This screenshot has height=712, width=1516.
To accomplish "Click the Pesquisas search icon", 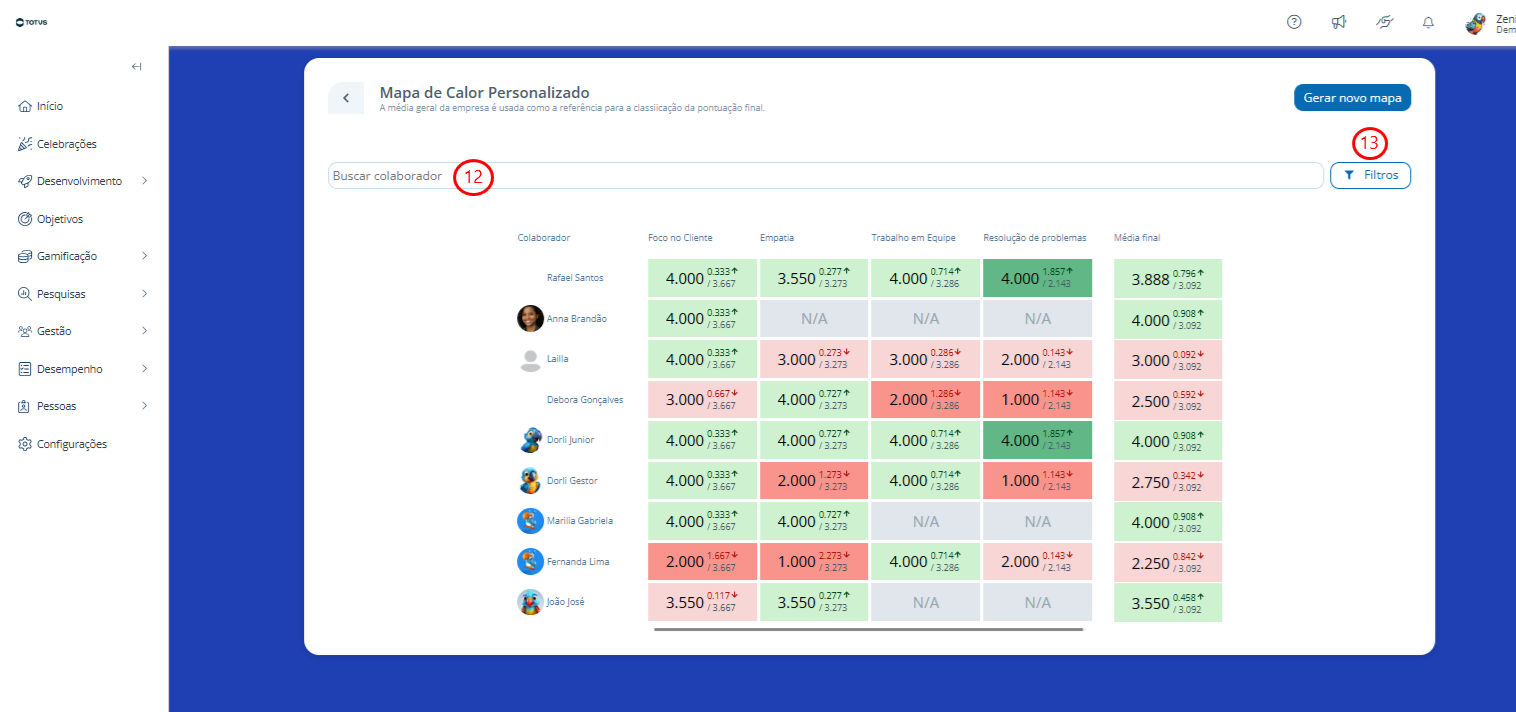I will pyautogui.click(x=25, y=294).
